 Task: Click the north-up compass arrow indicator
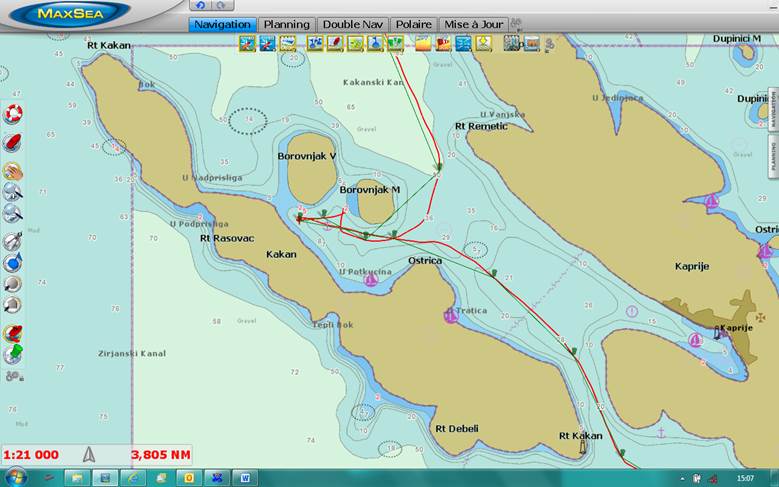tap(89, 454)
